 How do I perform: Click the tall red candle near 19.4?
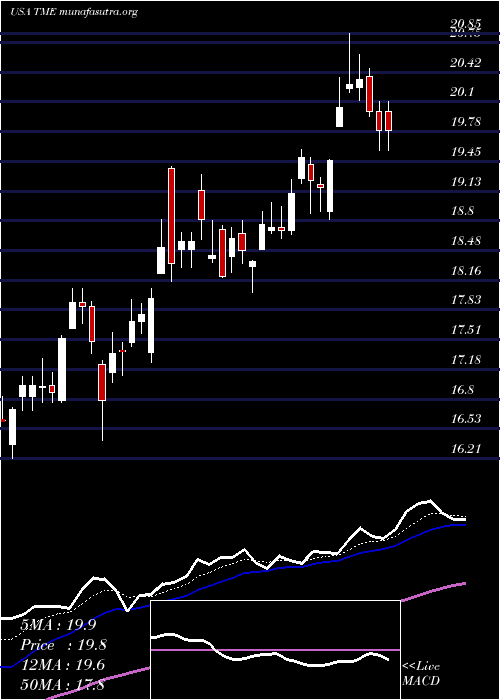coord(171,216)
